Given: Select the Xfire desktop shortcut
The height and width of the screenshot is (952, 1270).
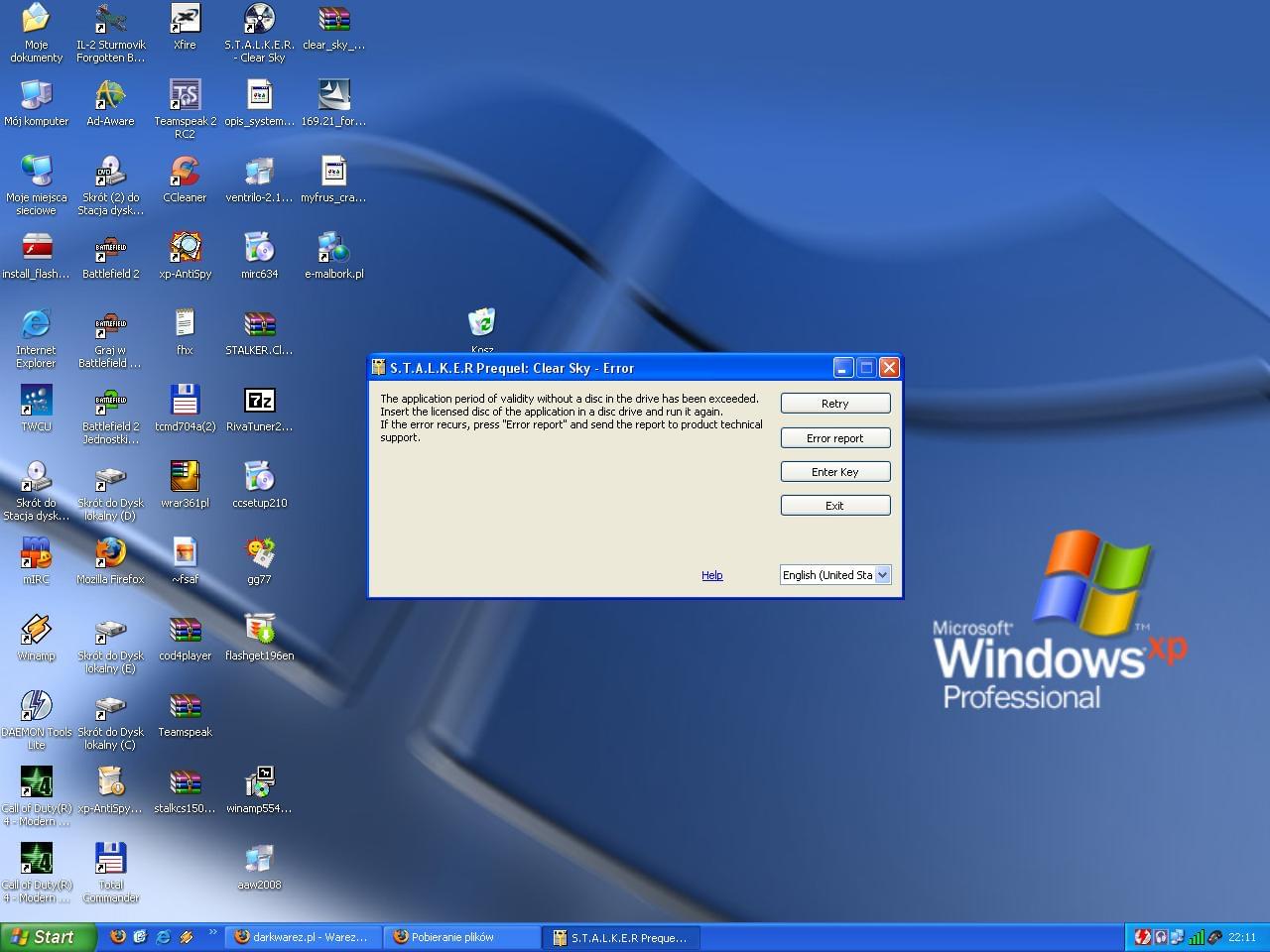Looking at the screenshot, I should click(x=185, y=28).
